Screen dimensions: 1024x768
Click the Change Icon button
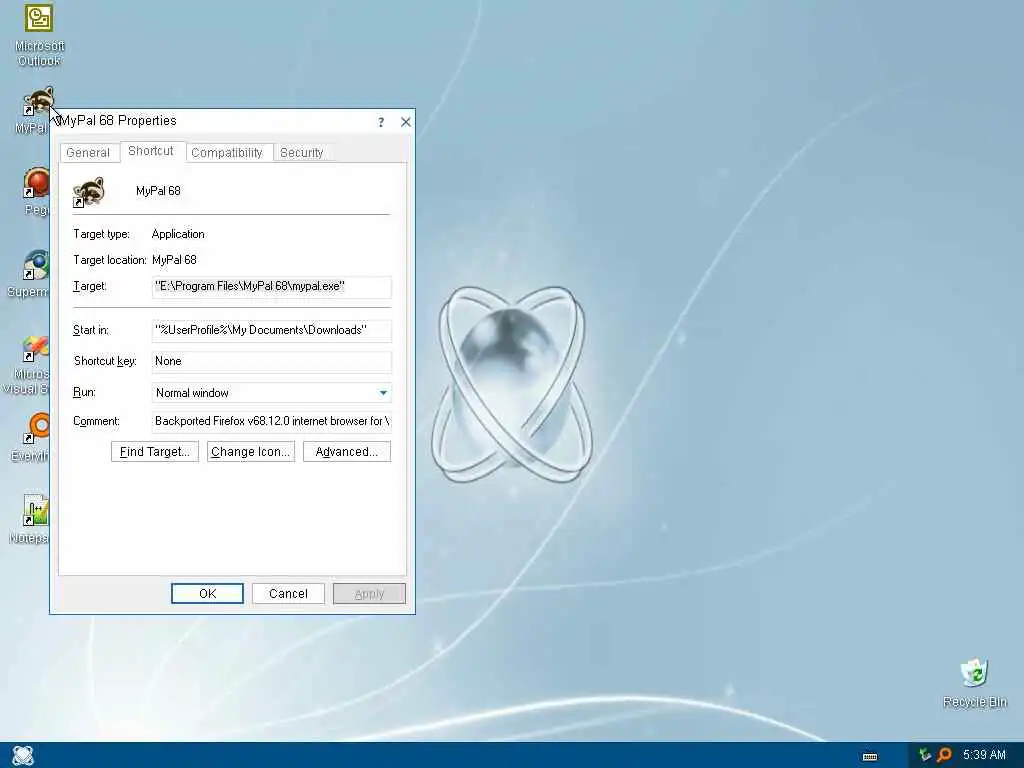click(251, 452)
